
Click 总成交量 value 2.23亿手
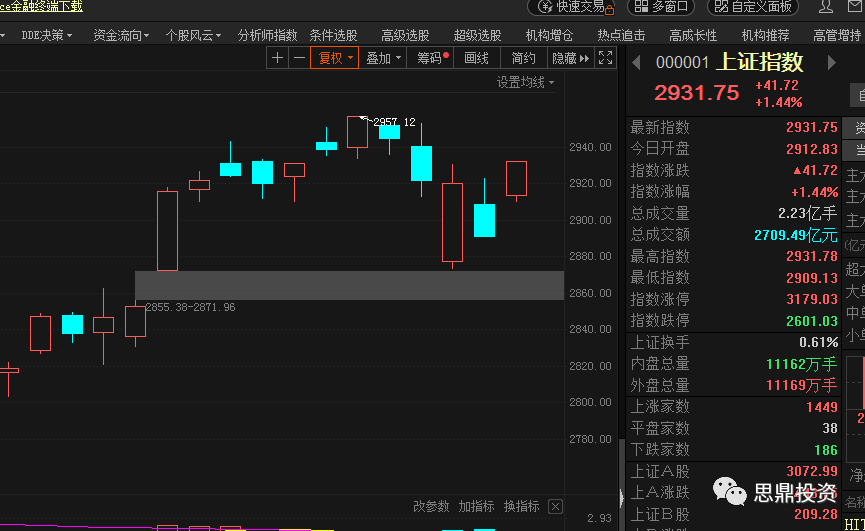808,213
